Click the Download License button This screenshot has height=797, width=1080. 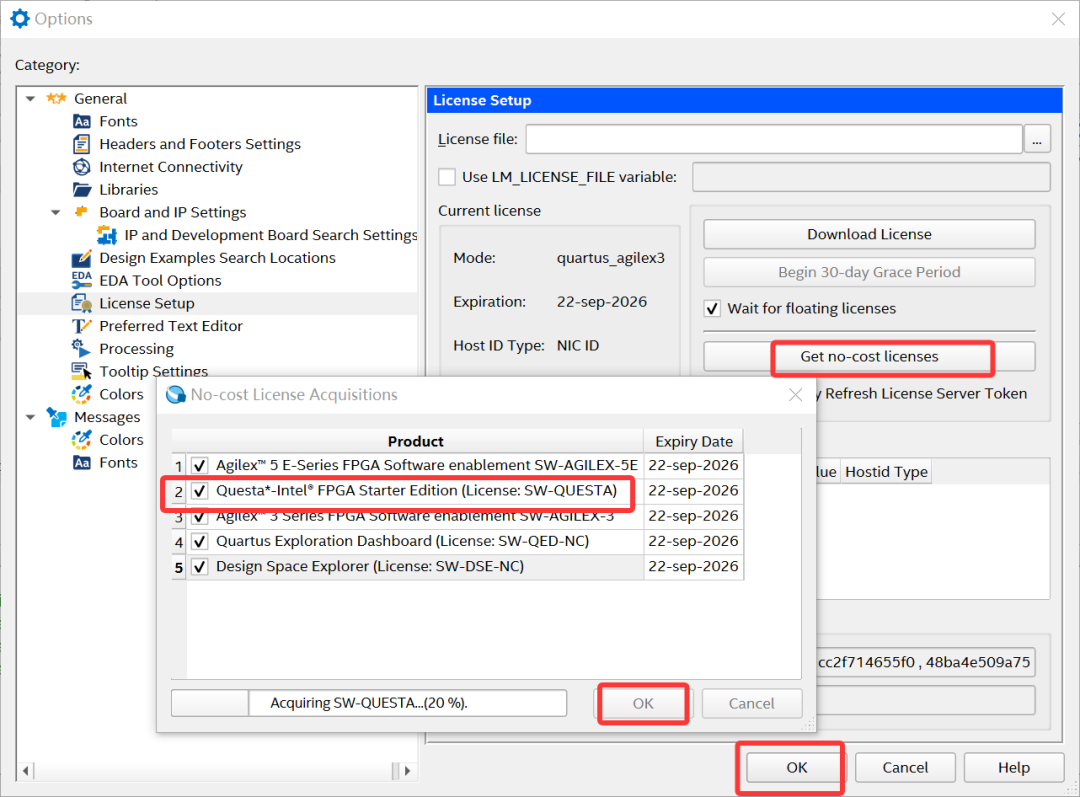pyautogui.click(x=869, y=234)
